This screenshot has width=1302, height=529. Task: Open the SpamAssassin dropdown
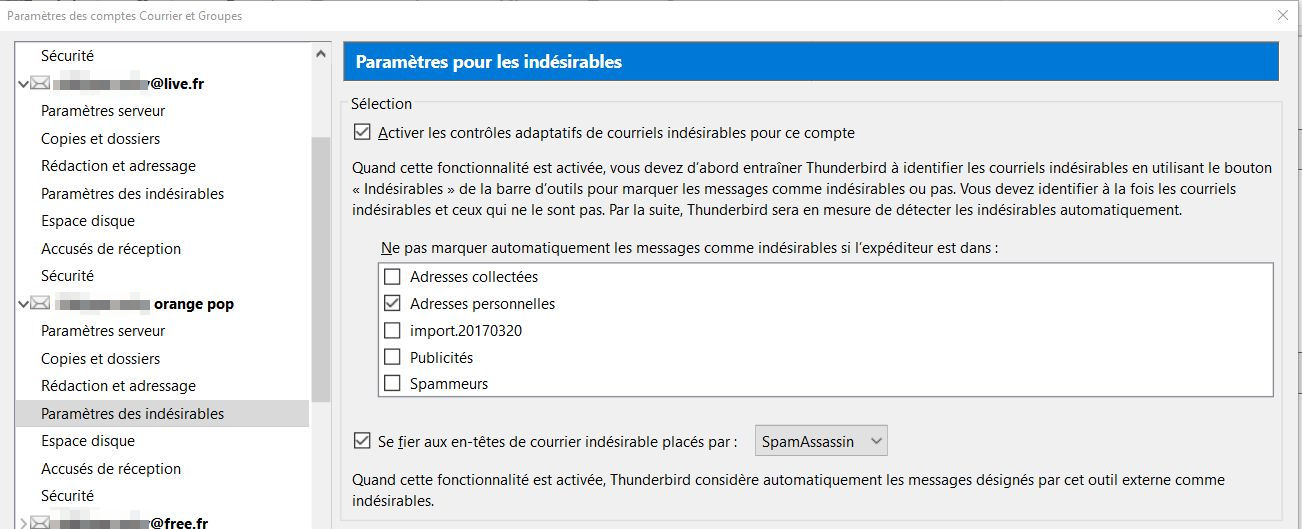[x=820, y=441]
